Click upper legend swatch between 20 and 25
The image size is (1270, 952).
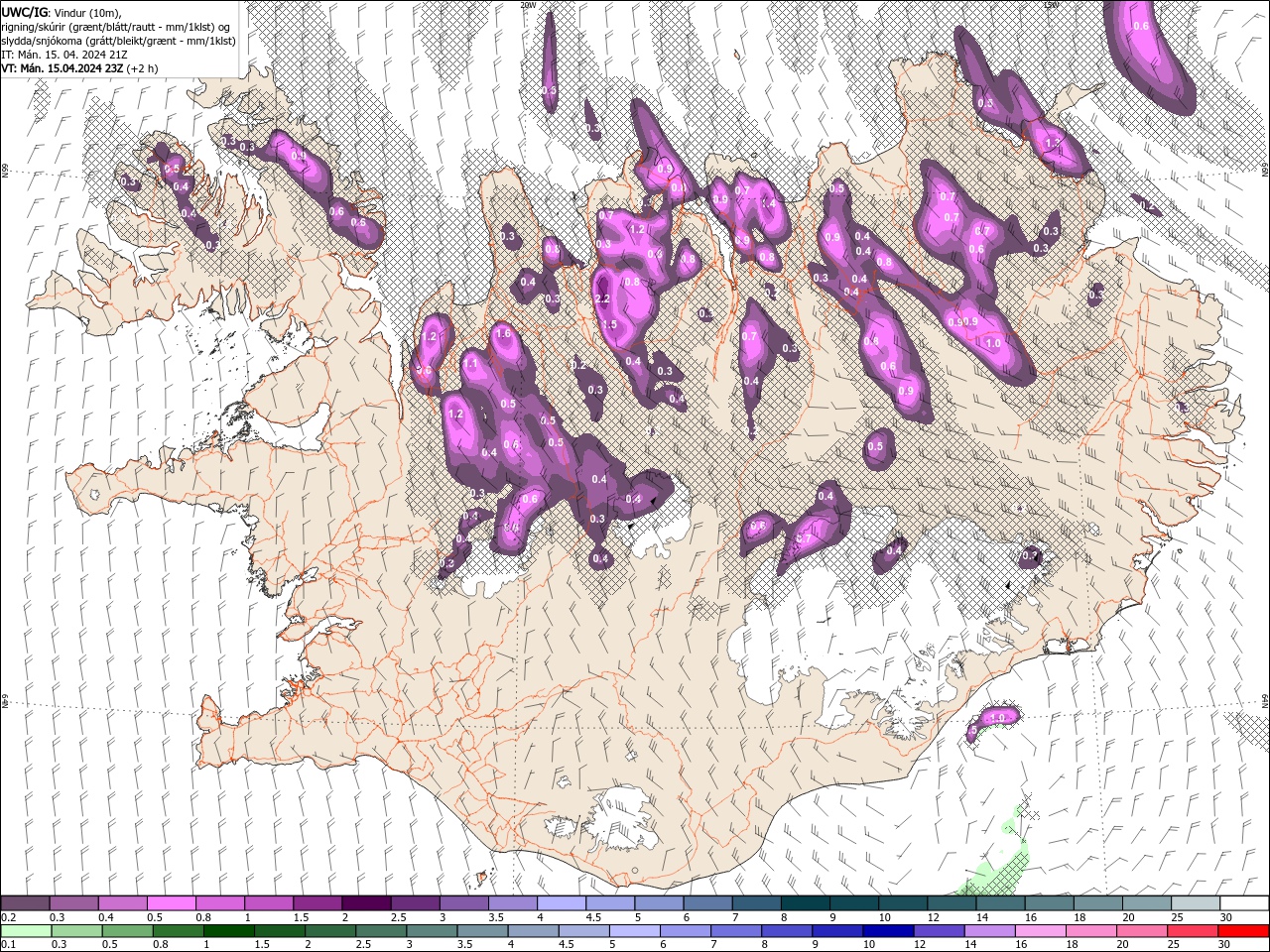tap(1147, 903)
